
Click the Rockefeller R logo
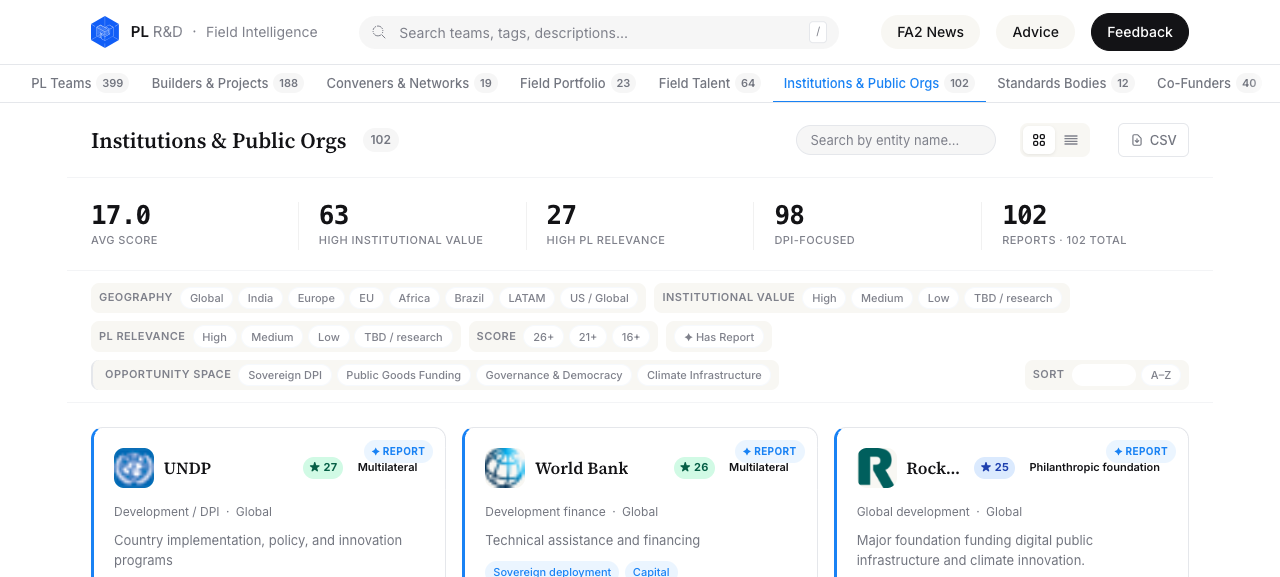coord(876,468)
